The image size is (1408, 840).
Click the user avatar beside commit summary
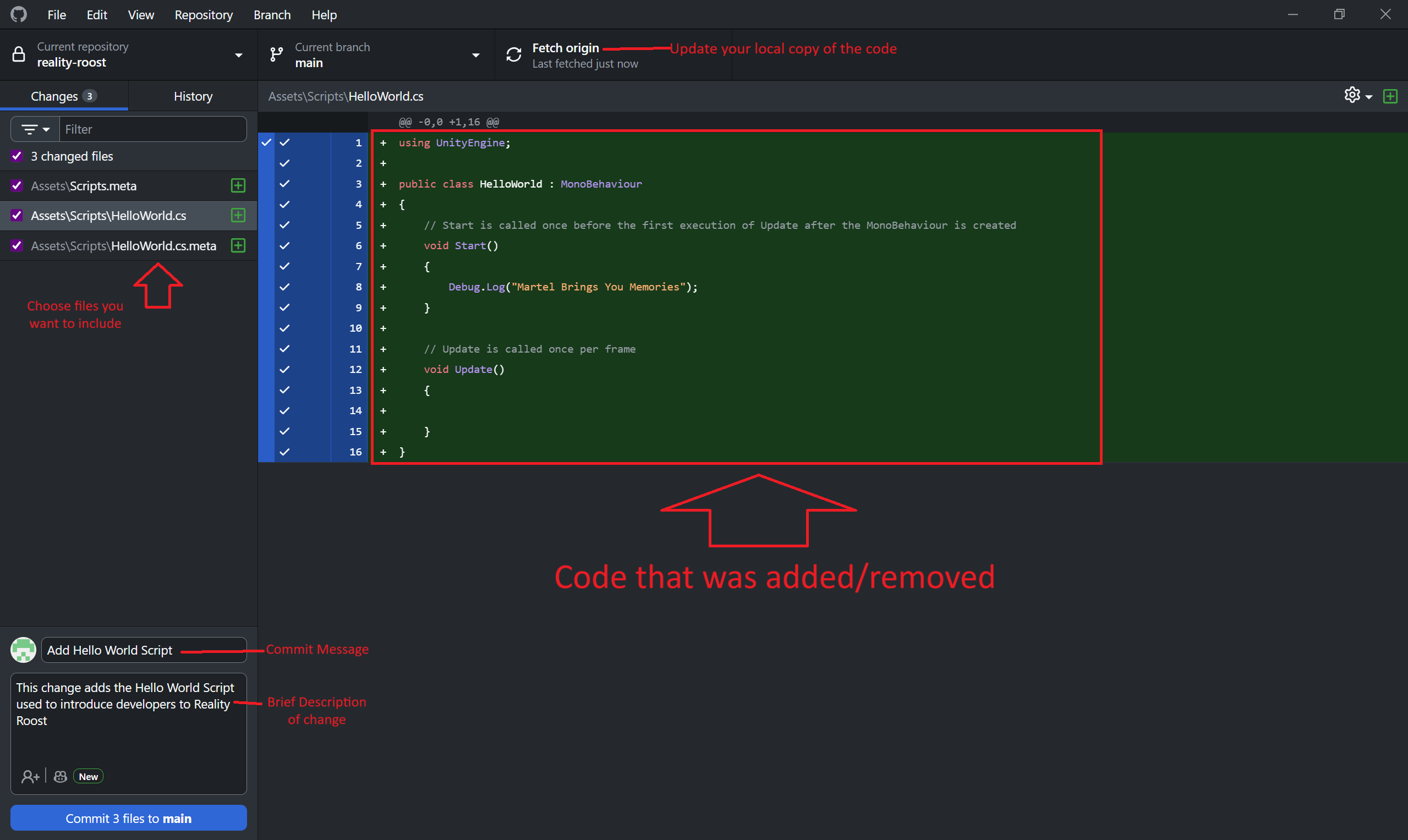coord(23,650)
